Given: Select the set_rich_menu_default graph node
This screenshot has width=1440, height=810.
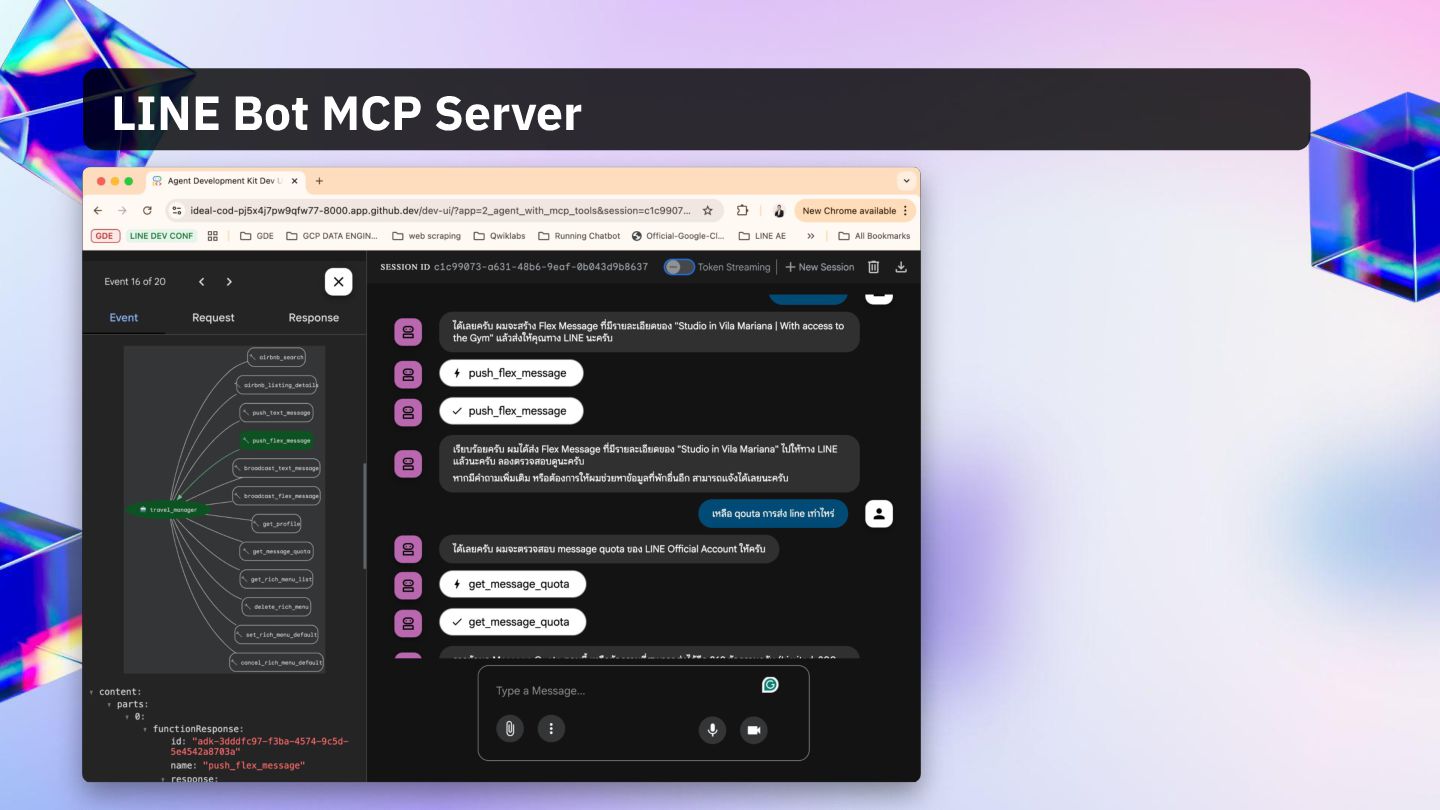Looking at the screenshot, I should coord(276,634).
